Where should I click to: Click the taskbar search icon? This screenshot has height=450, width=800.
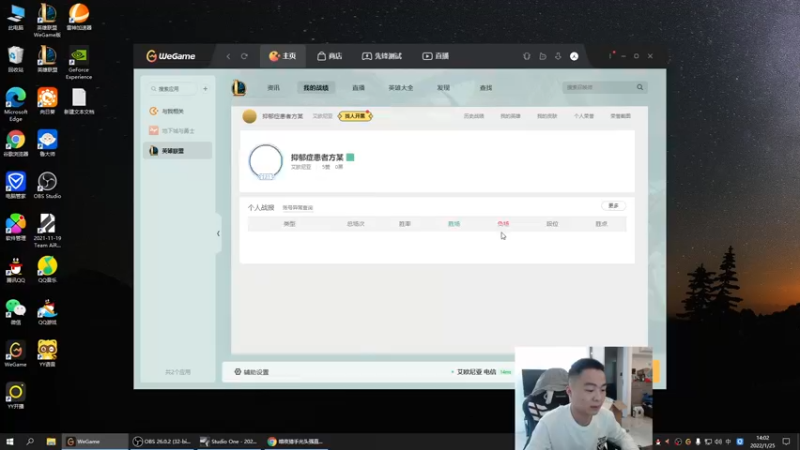(x=30, y=441)
